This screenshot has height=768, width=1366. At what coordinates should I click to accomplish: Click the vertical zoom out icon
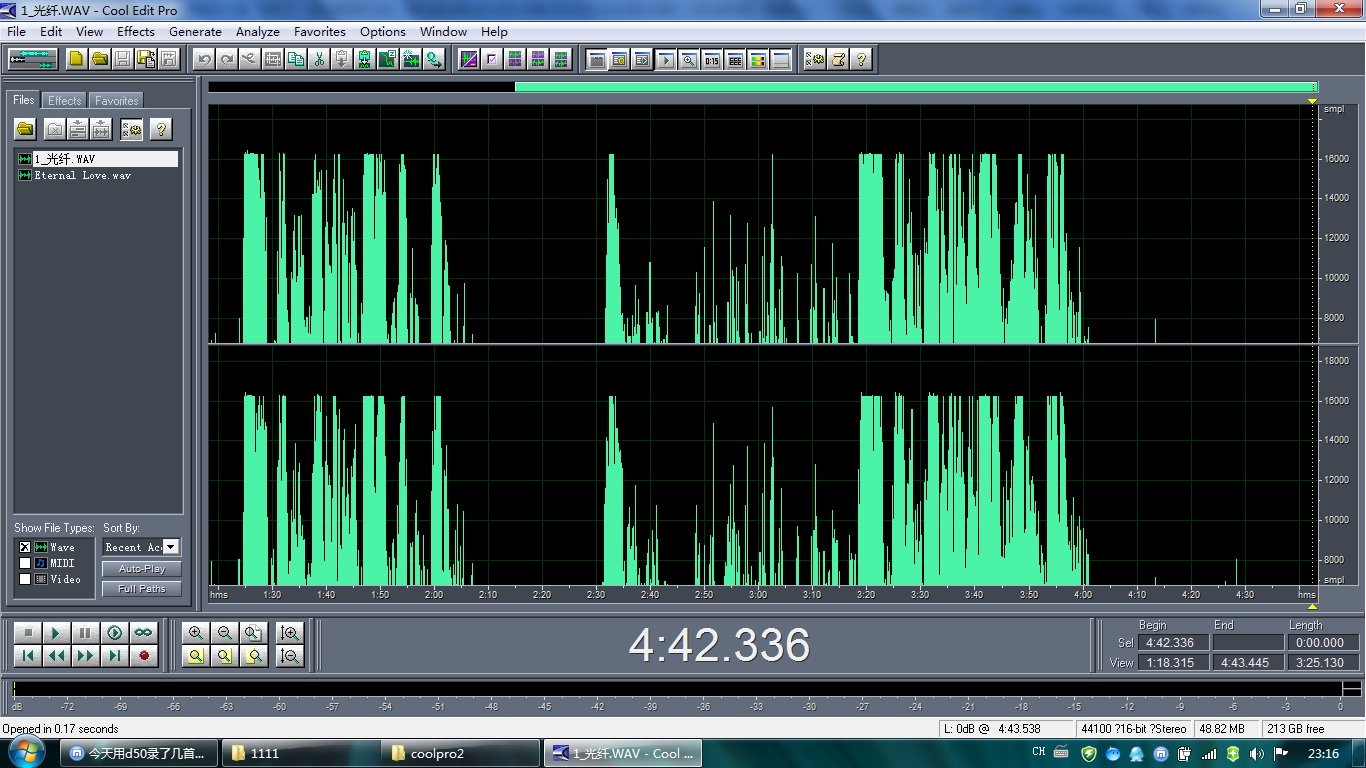[x=290, y=656]
